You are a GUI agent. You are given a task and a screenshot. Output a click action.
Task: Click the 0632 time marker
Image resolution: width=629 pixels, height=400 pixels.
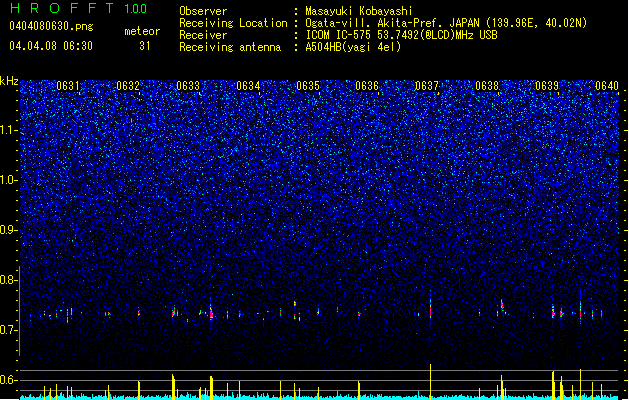point(128,86)
